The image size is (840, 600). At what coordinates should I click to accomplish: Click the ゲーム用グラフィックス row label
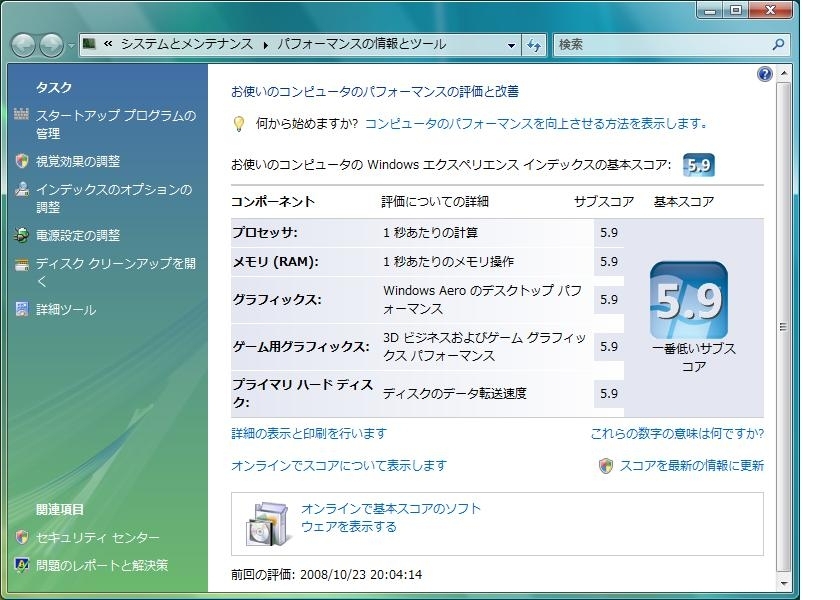301,347
